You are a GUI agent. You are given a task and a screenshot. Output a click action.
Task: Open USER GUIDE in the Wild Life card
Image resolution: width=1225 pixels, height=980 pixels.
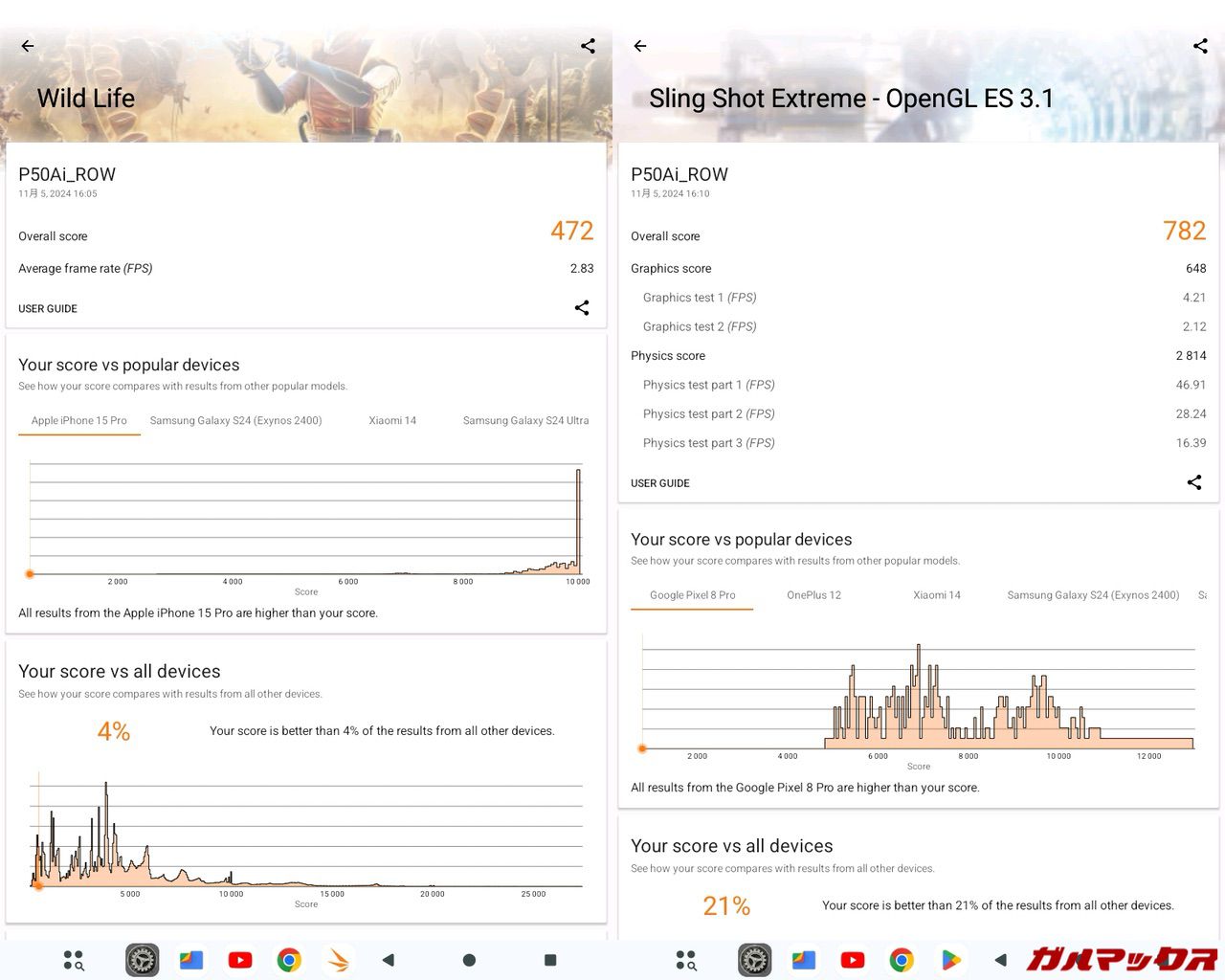(48, 309)
